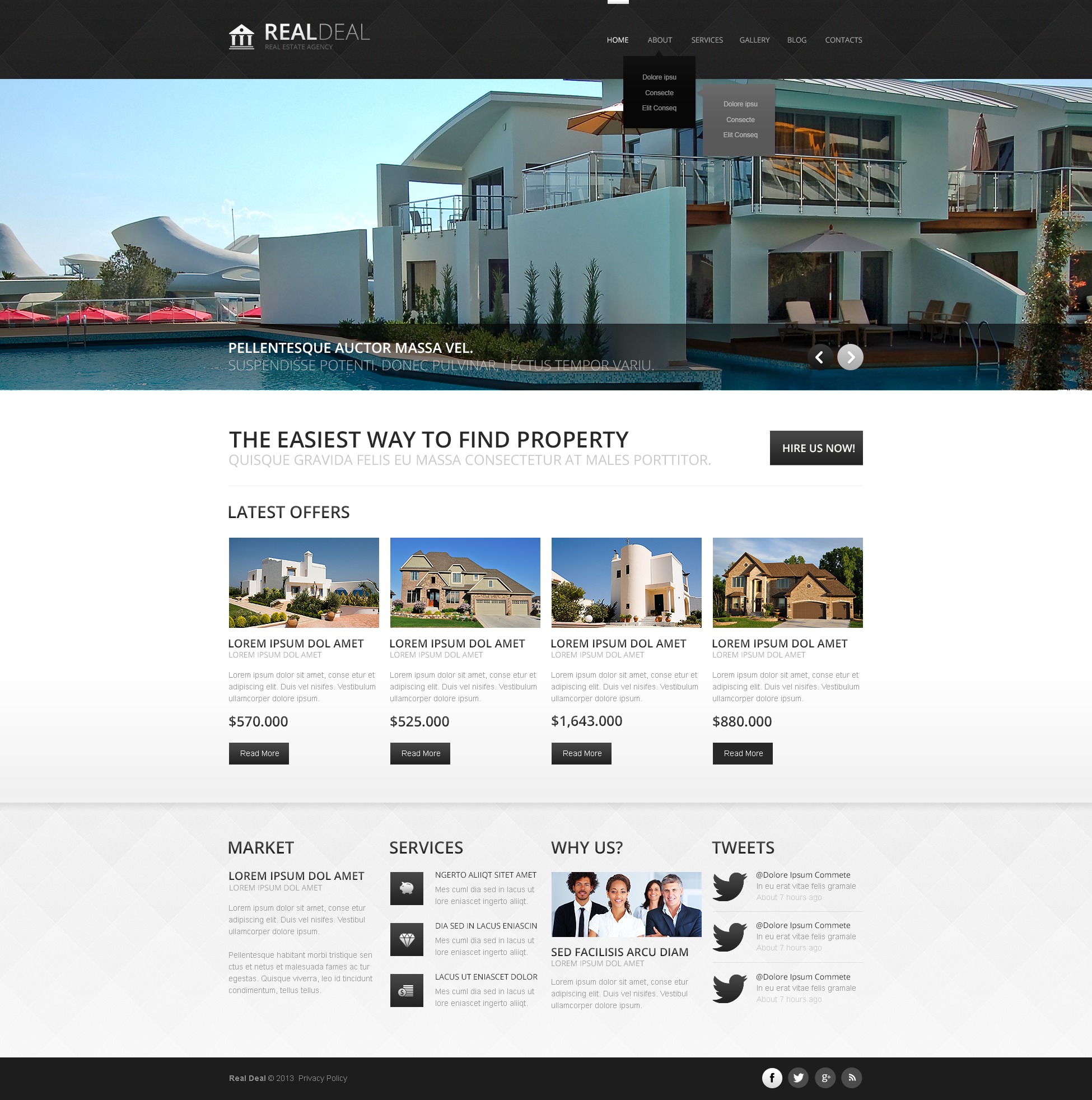Click the next arrow on the hero slider
Screen dimensions: 1092x1100
pyautogui.click(x=850, y=357)
